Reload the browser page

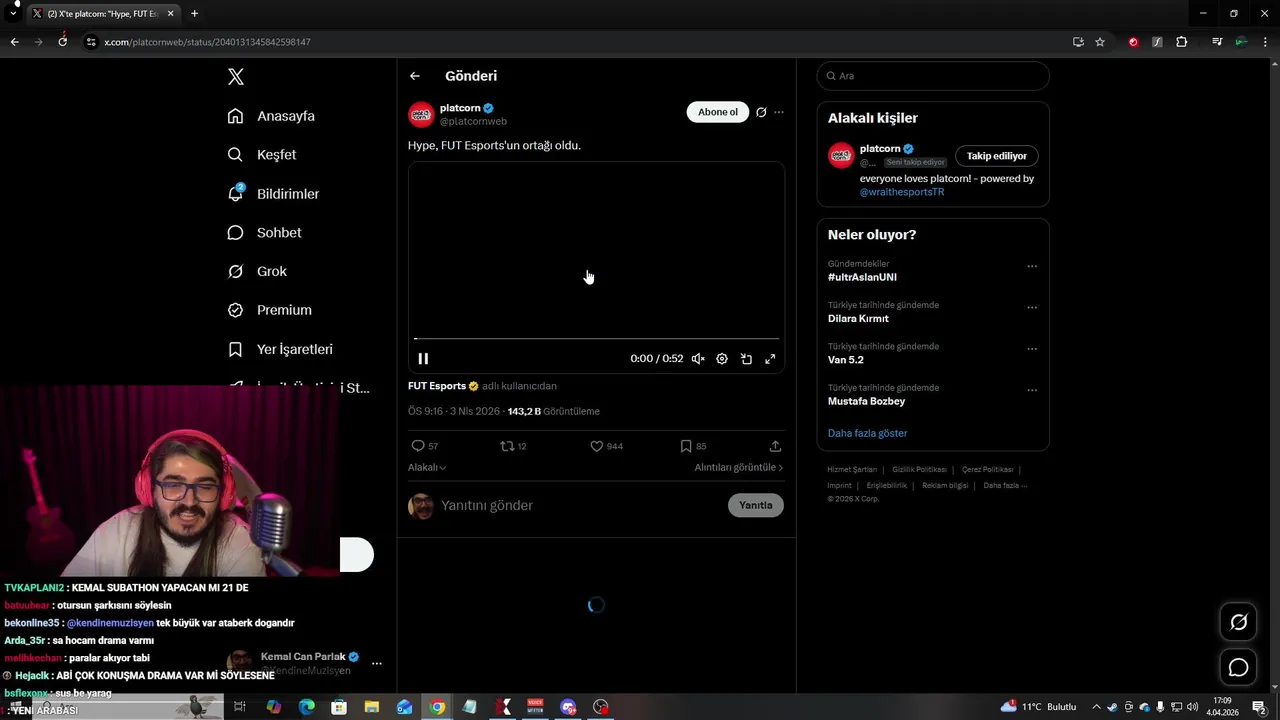click(x=62, y=42)
